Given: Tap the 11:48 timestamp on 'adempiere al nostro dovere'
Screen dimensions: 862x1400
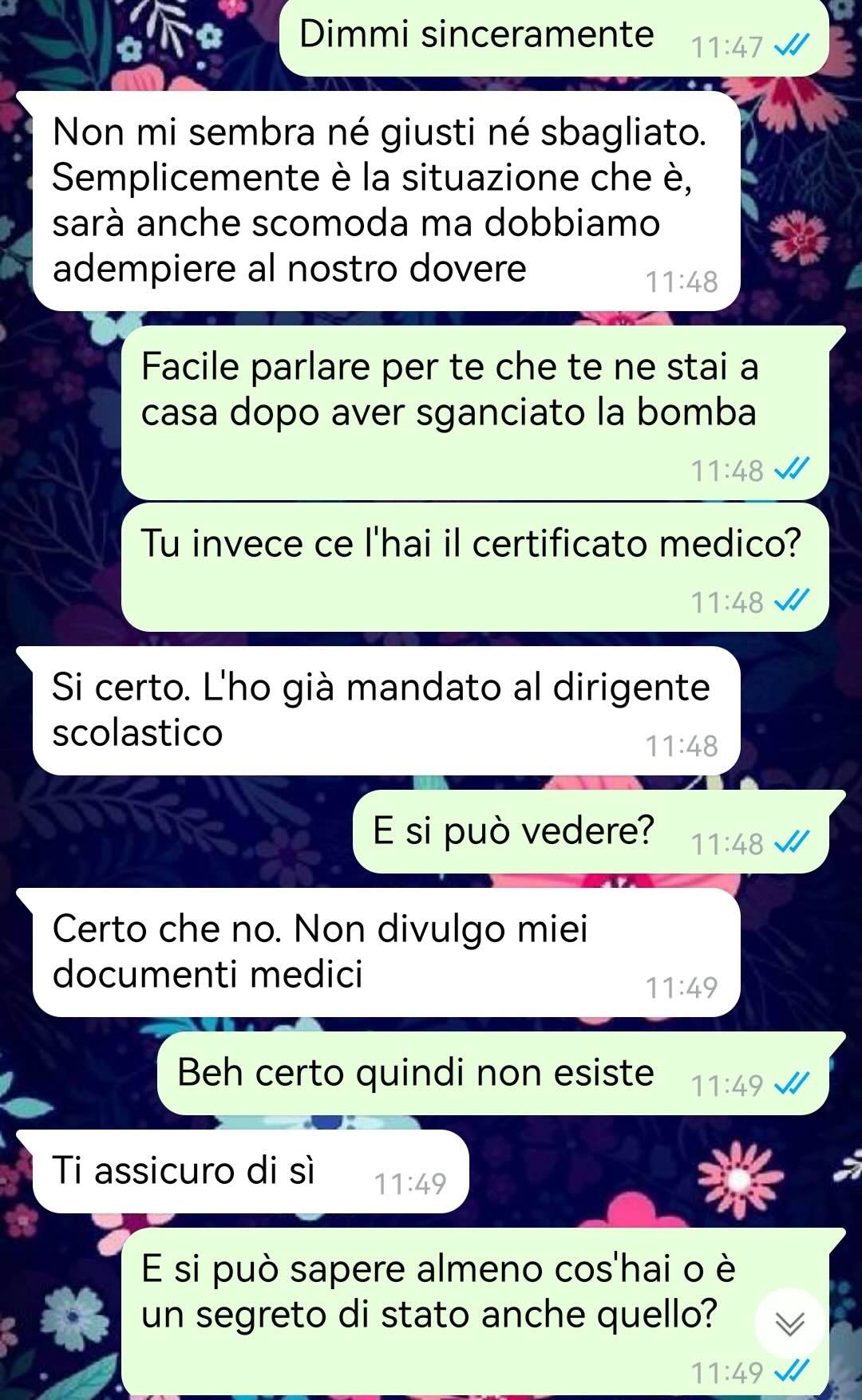Looking at the screenshot, I should (682, 282).
